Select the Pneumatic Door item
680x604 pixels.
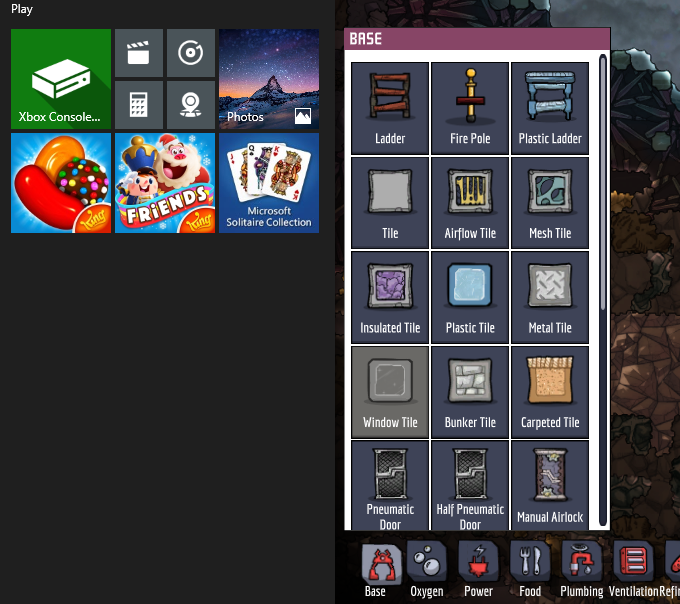click(x=390, y=485)
